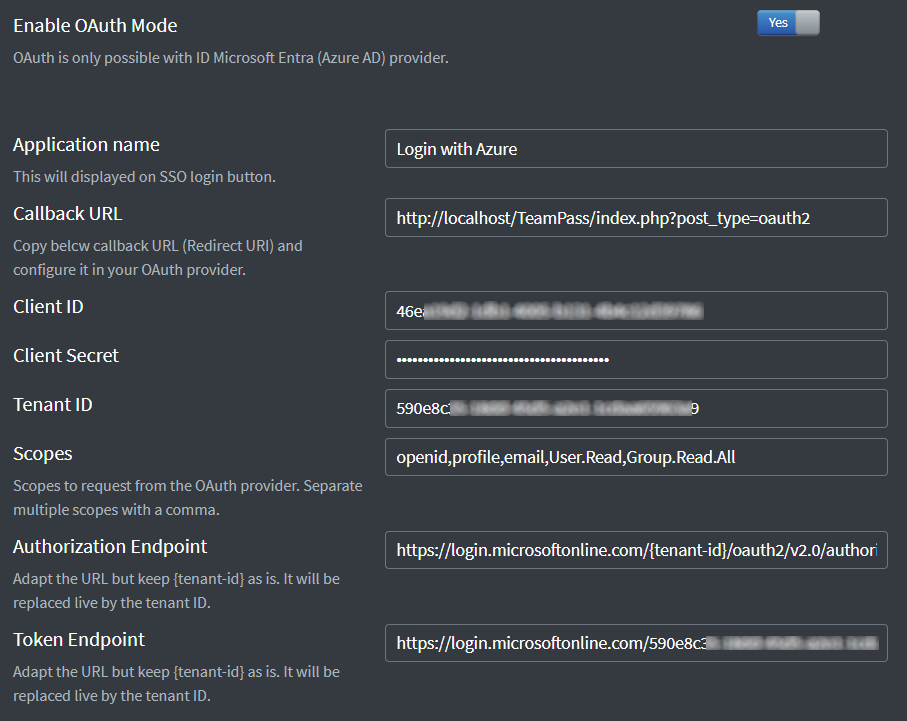
Task: Select the Callback URL input field
Action: click(636, 218)
